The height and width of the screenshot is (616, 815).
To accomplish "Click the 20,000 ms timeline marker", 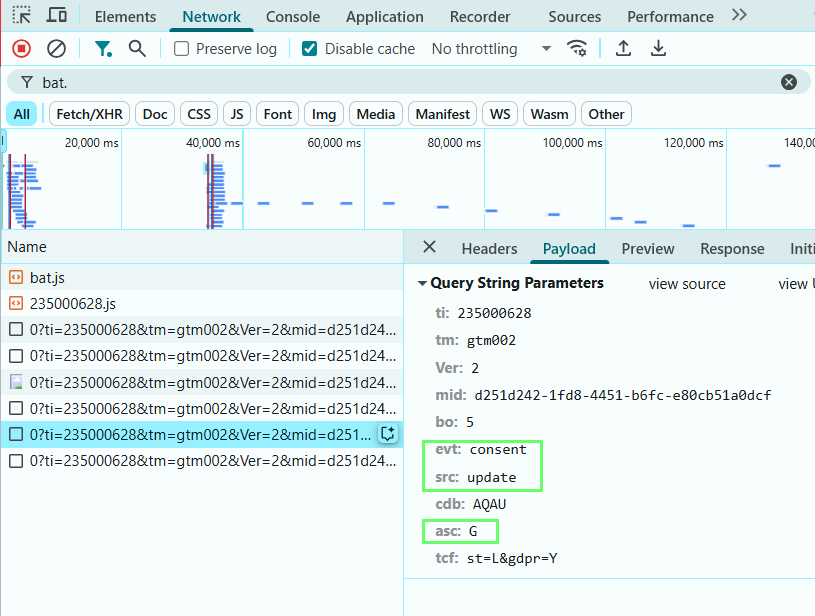I will (x=91, y=142).
